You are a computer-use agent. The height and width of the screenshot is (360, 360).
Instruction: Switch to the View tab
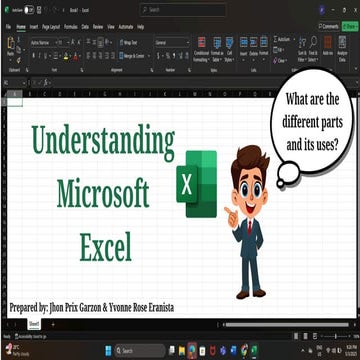[x=111, y=27]
